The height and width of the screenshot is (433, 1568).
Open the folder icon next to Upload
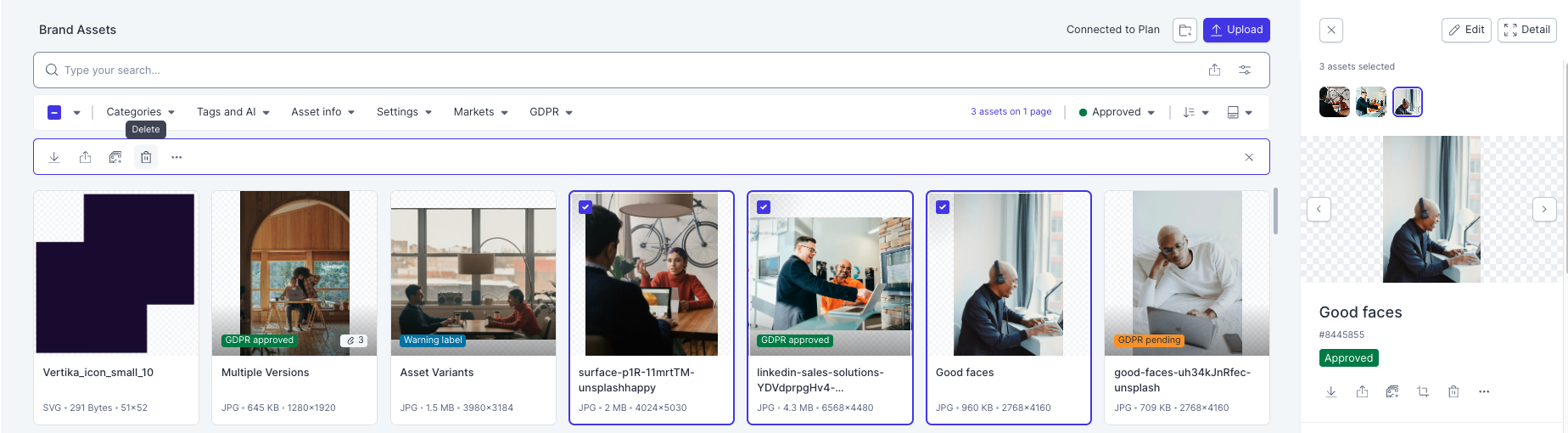(1184, 30)
